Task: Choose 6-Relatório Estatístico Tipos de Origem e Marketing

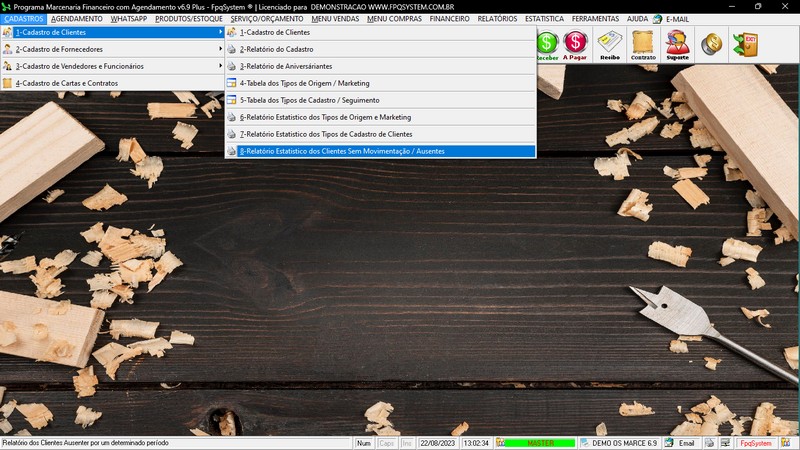Action: click(x=381, y=117)
